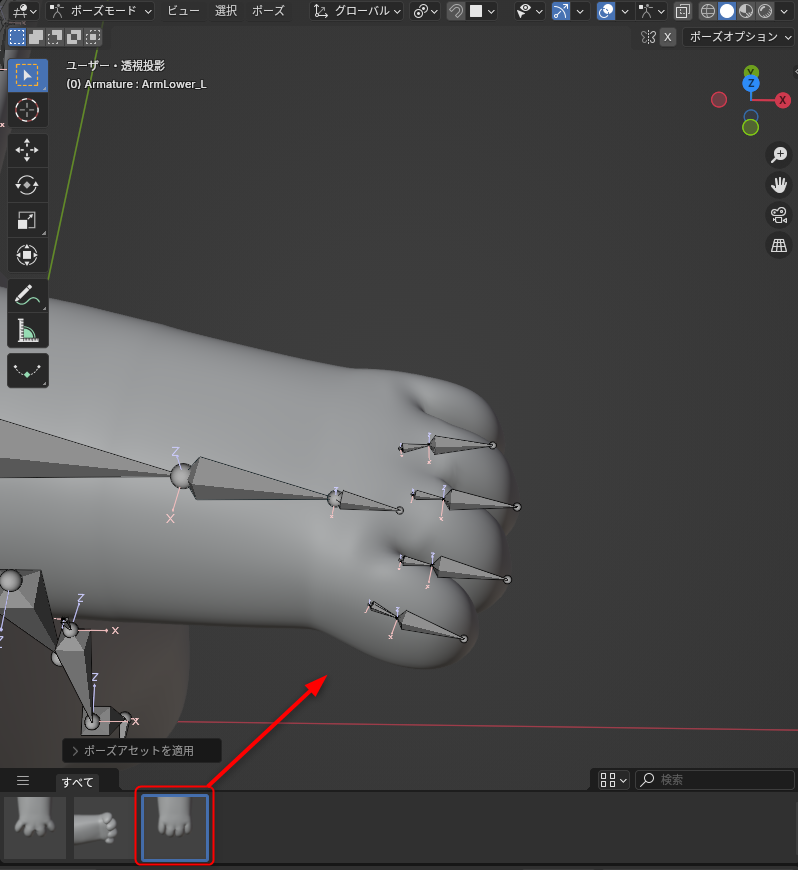The image size is (798, 870).
Task: Toggle X-axis mirror in pose options
Action: 668,37
